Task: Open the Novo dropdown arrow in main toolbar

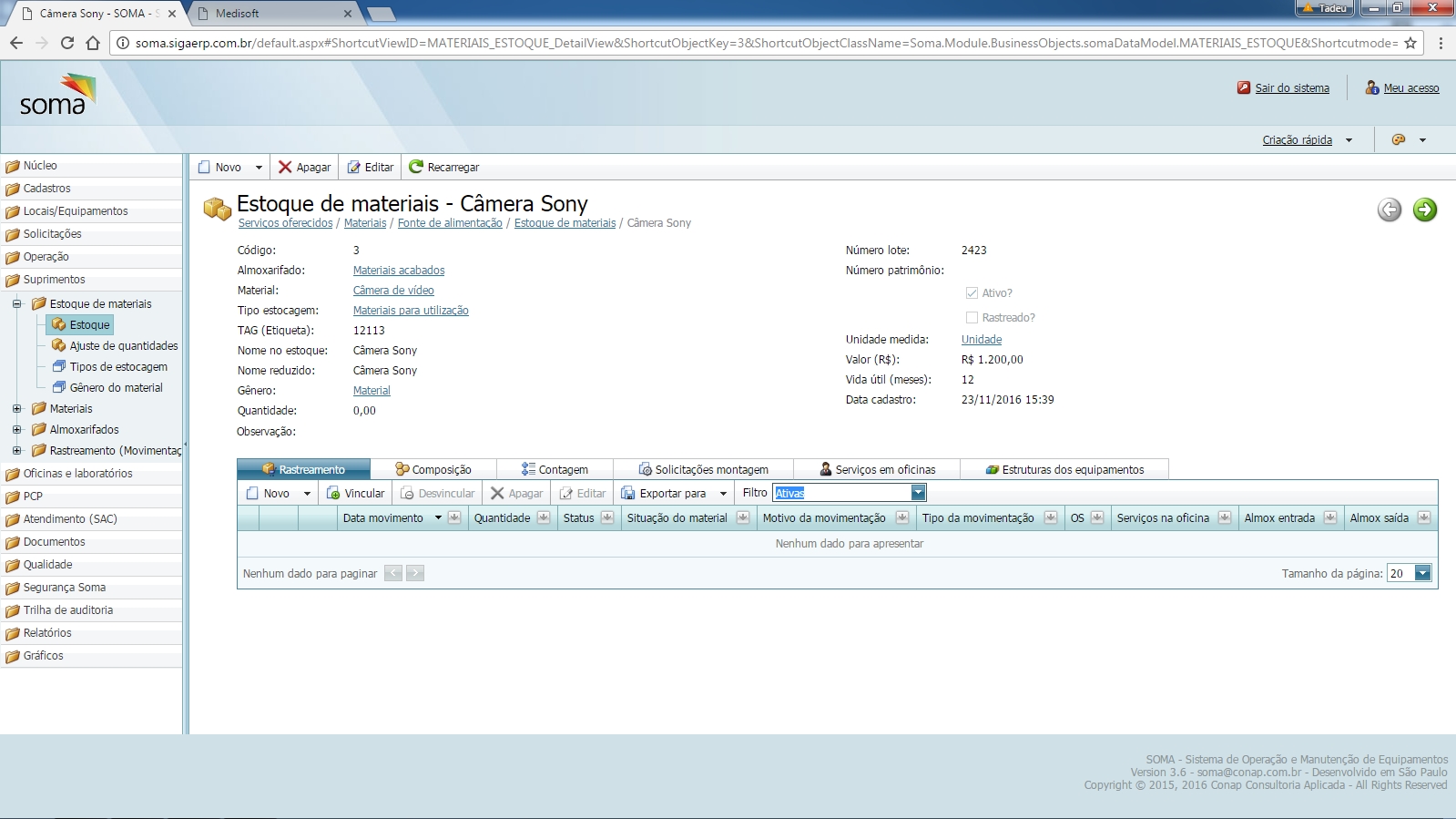Action: click(259, 167)
